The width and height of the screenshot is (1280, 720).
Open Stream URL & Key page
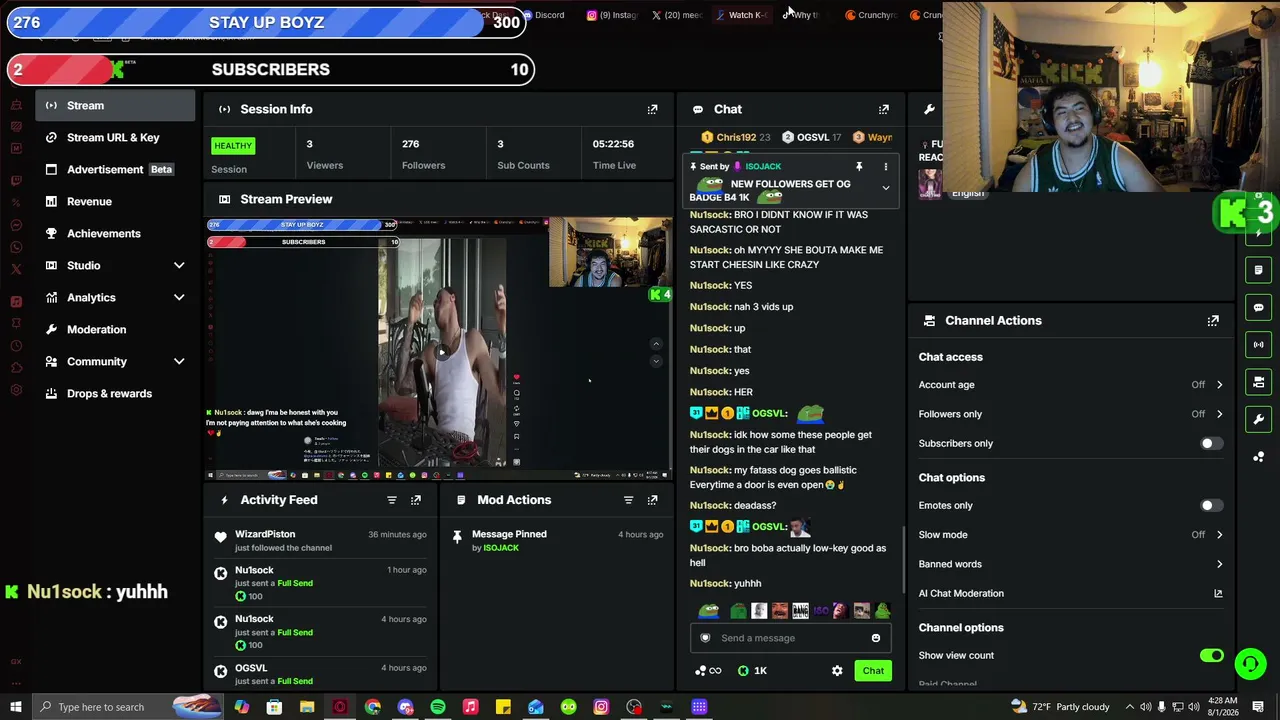pyautogui.click(x=115, y=137)
